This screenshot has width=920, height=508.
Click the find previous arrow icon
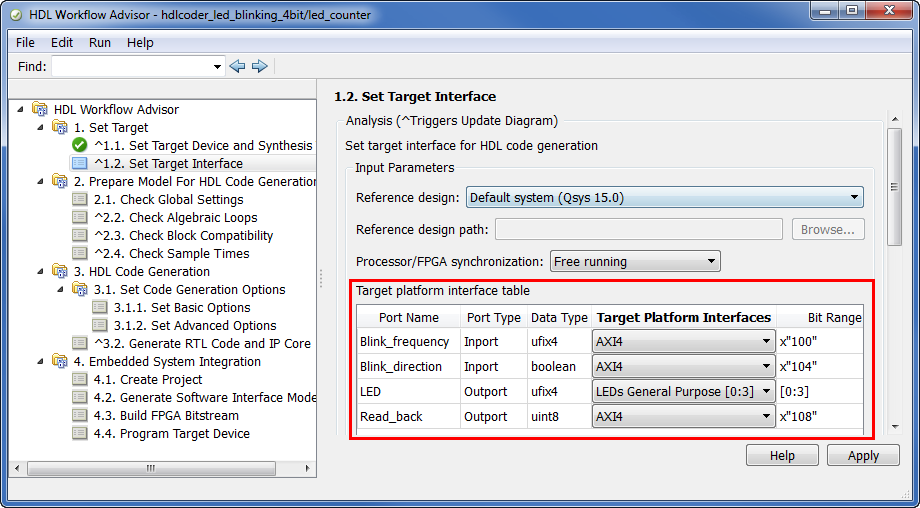click(x=237, y=67)
